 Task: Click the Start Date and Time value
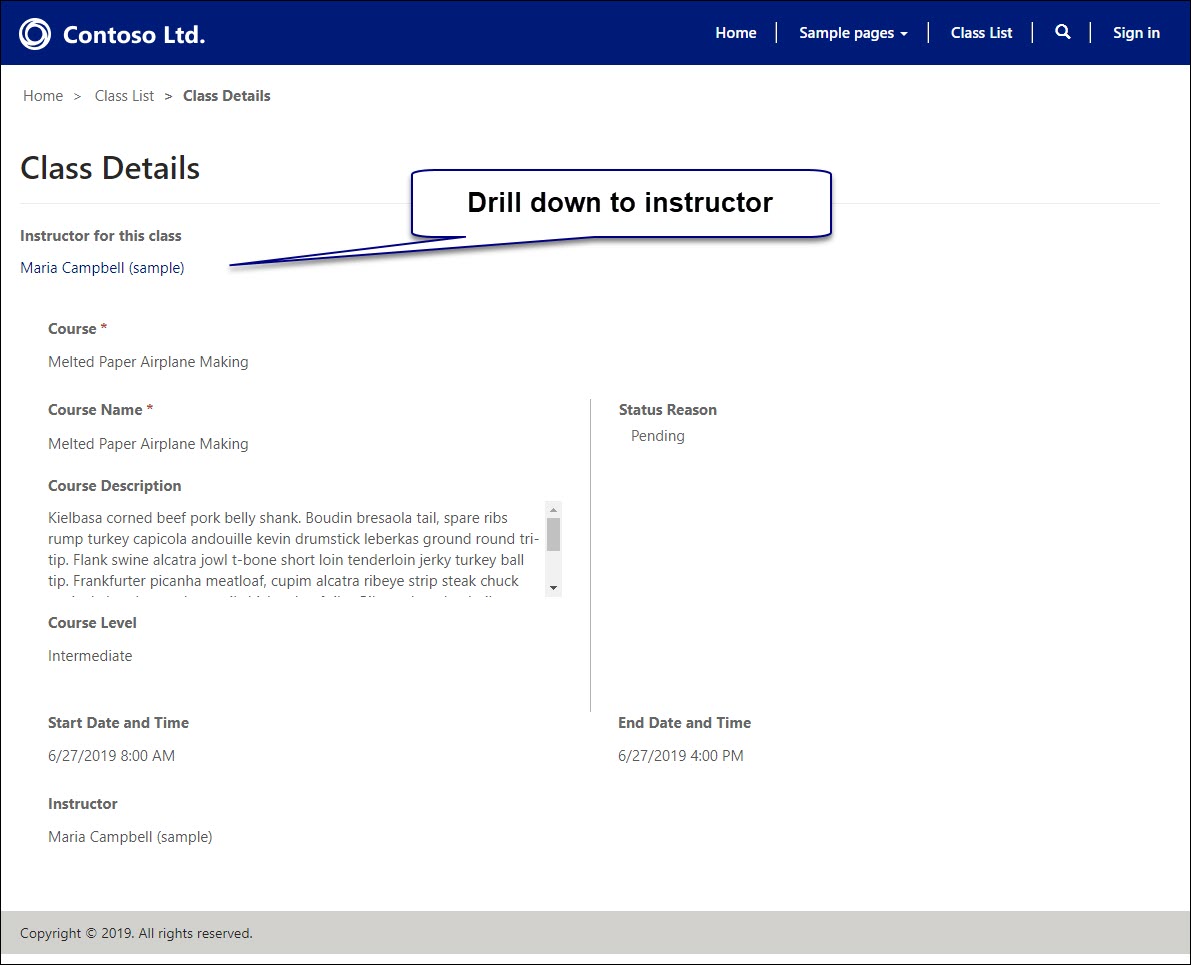[x=111, y=756]
